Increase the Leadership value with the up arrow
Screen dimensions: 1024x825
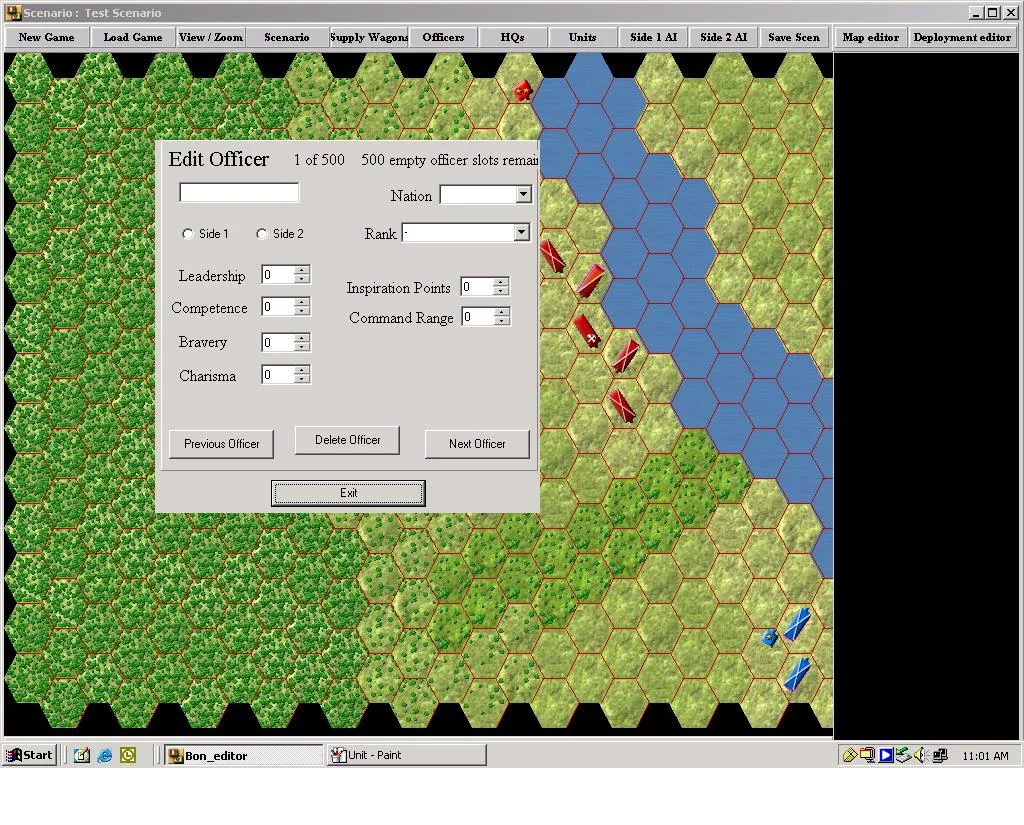point(302,270)
